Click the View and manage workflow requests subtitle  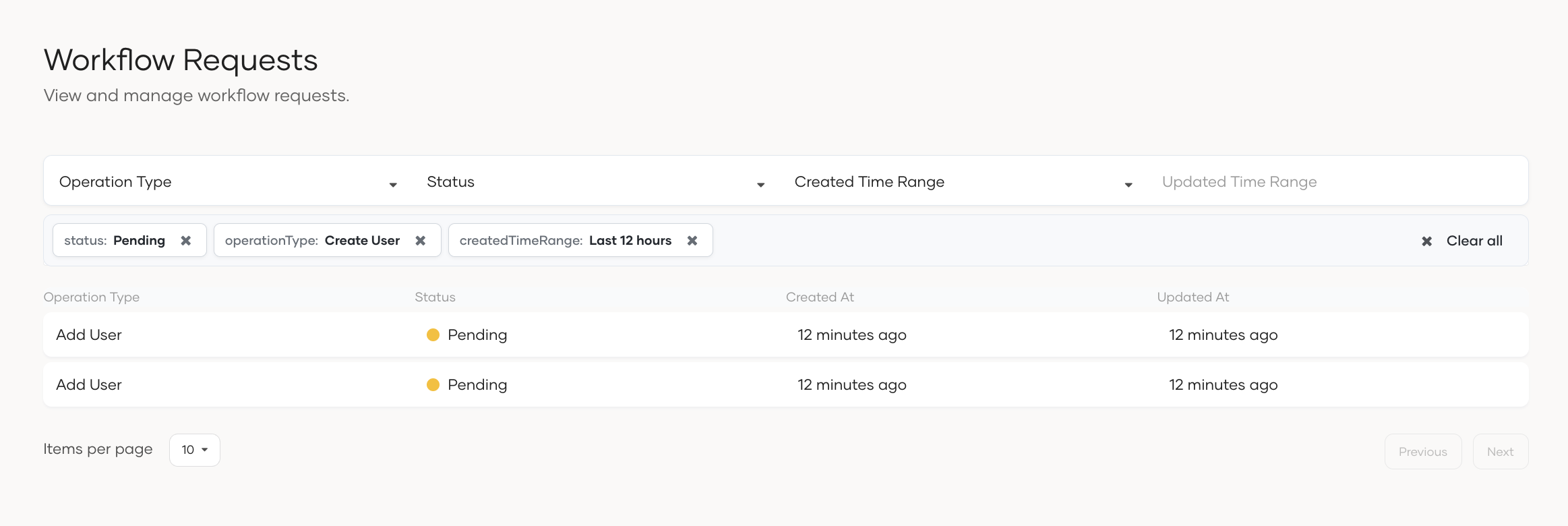(x=197, y=96)
